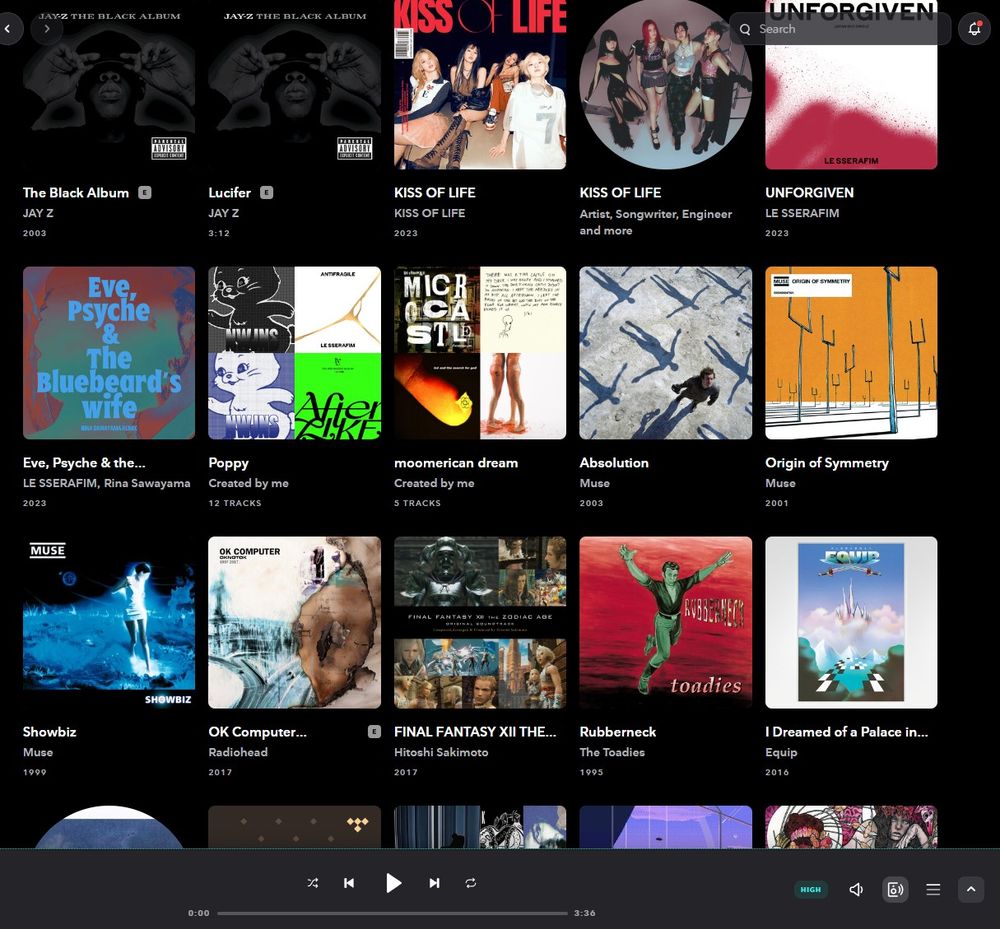Click the forward navigation arrow
This screenshot has height=929, width=1000.
(47, 29)
